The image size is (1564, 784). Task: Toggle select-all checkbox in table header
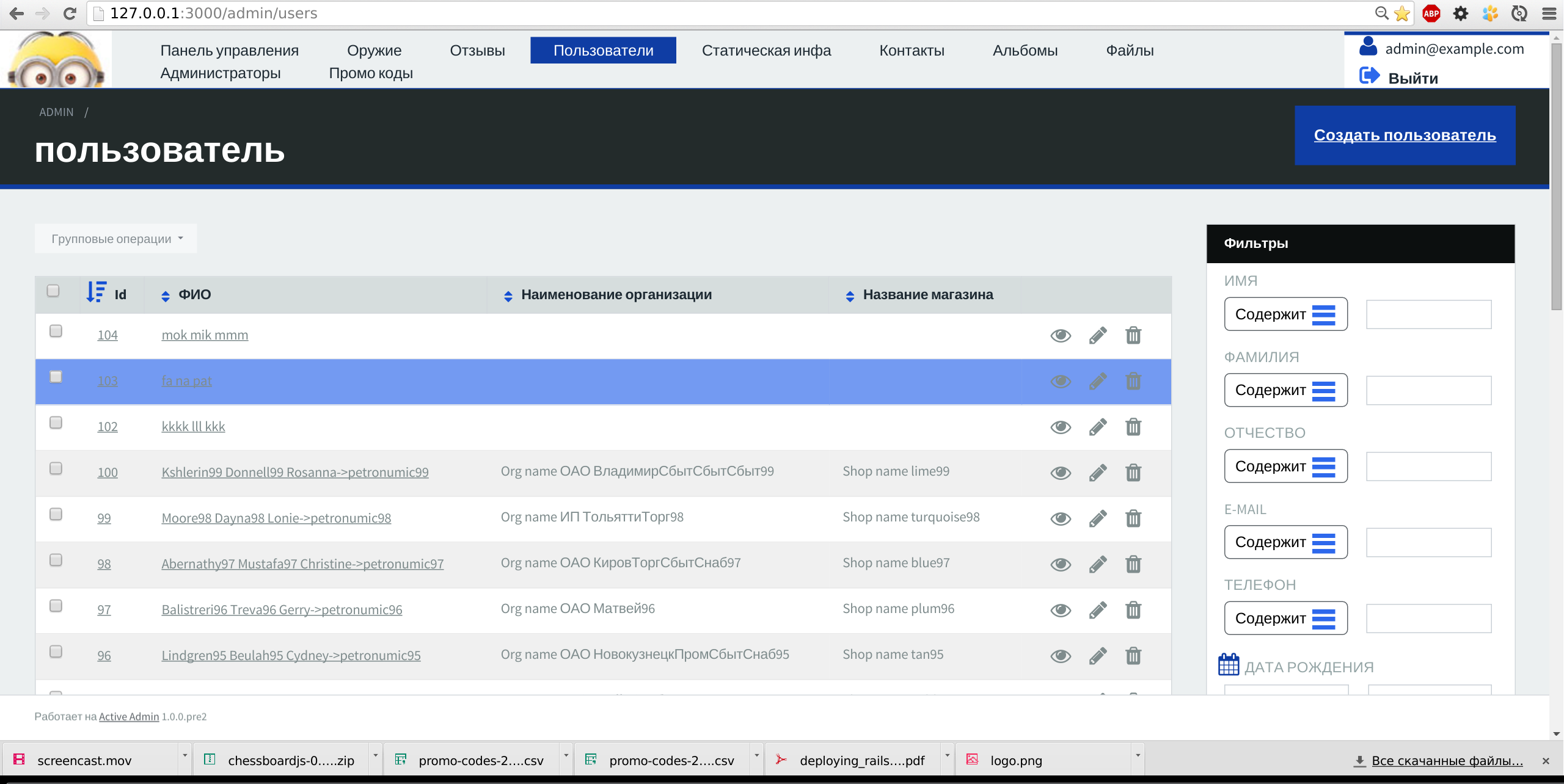point(53,291)
